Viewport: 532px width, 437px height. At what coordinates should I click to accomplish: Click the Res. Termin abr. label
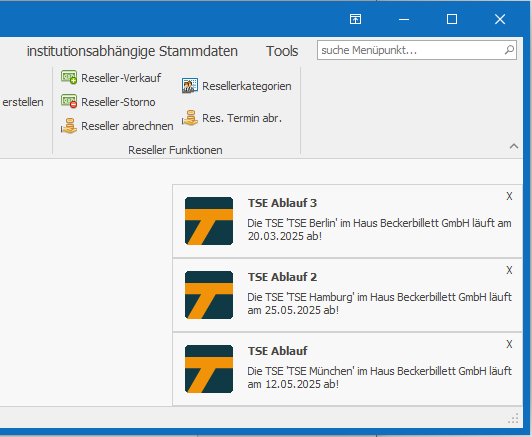pos(242,118)
